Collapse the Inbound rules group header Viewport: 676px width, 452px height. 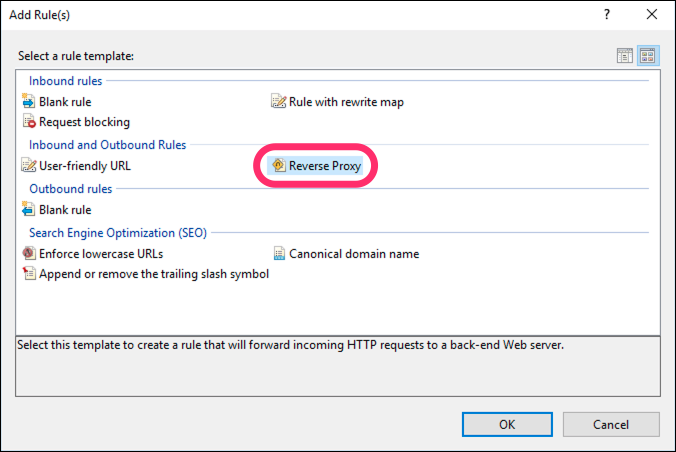[x=65, y=80]
